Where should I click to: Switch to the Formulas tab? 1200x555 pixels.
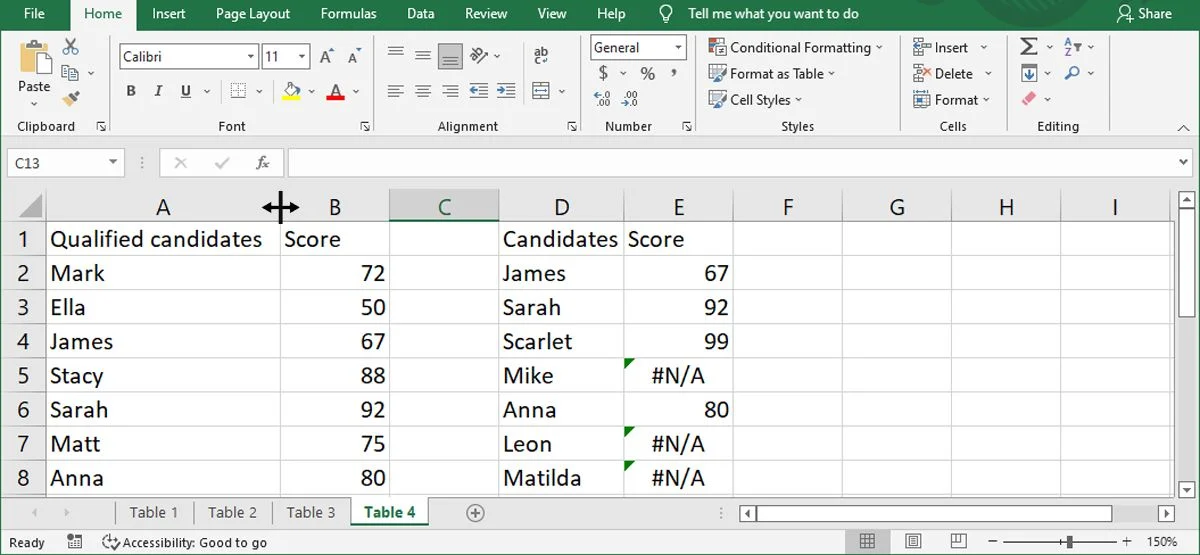pos(349,14)
